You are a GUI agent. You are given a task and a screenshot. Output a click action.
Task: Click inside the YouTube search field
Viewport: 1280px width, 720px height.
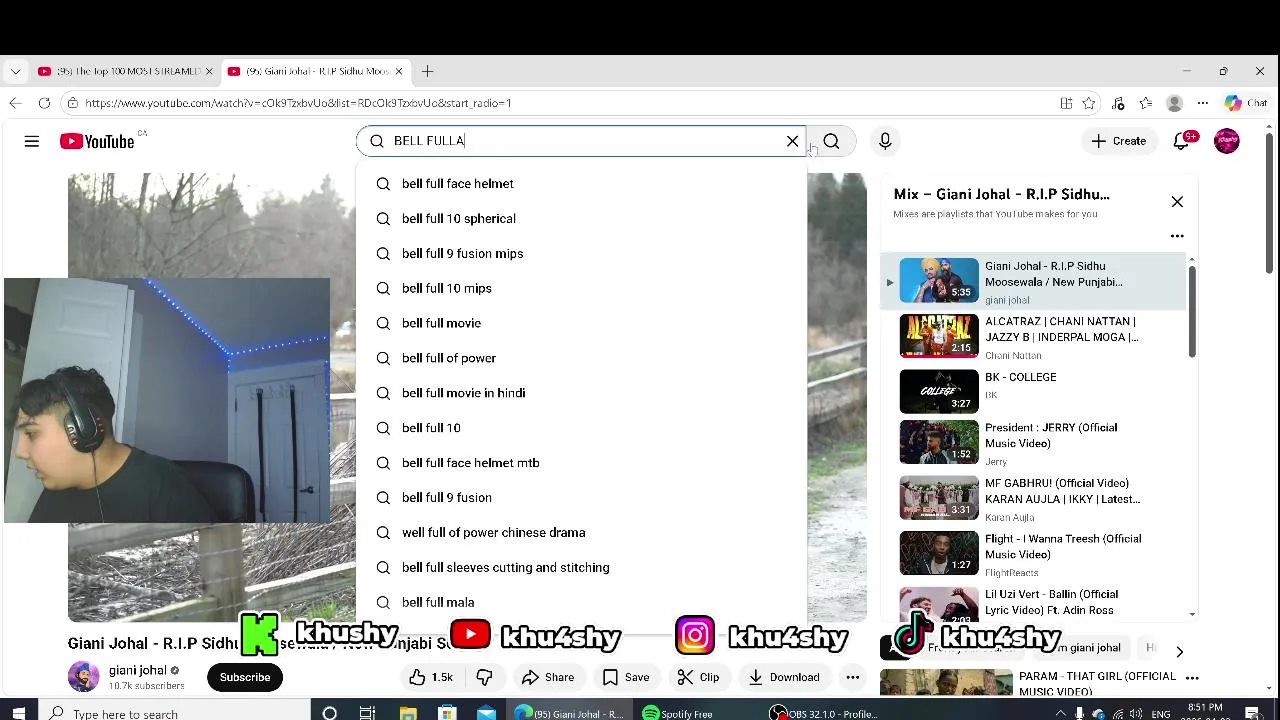click(x=580, y=141)
